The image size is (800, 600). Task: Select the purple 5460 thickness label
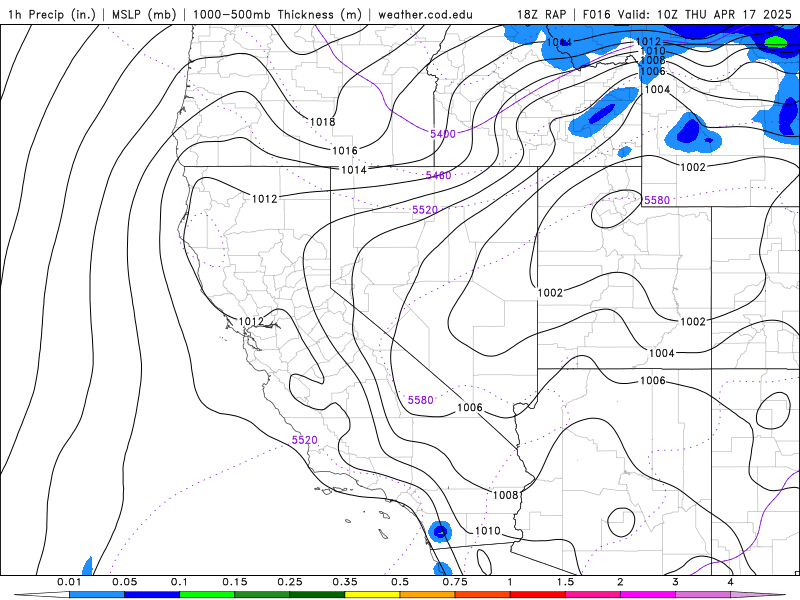[439, 176]
